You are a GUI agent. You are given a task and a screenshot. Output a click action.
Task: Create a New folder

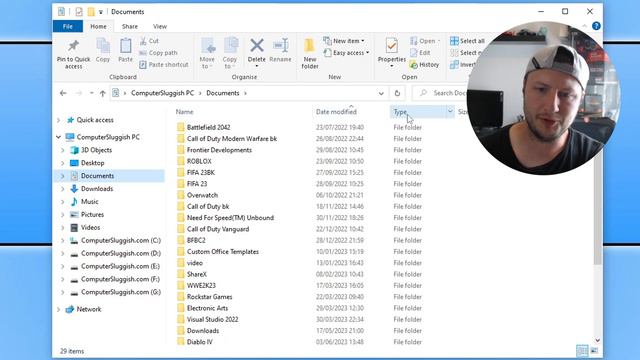(x=310, y=53)
